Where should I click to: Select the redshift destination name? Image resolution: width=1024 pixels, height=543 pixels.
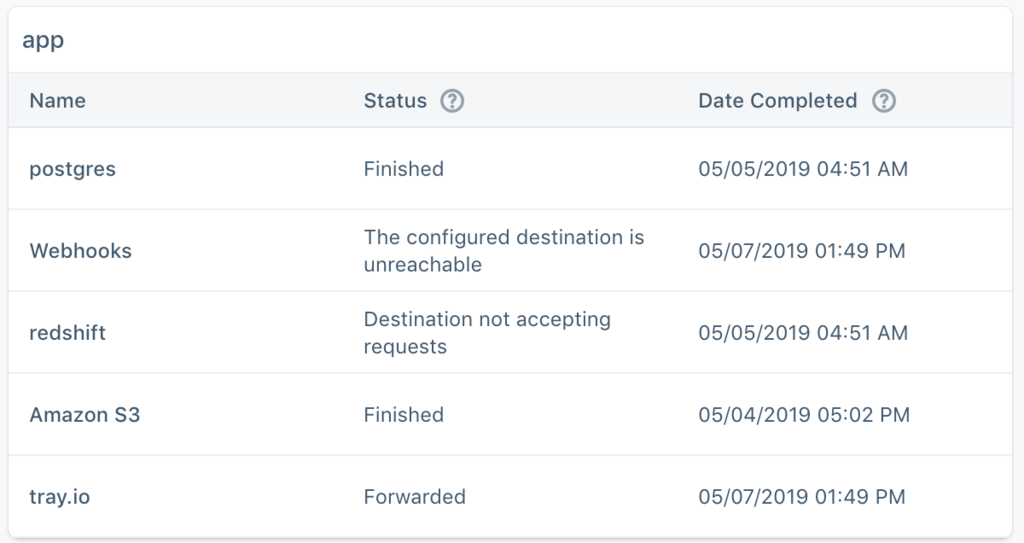[x=67, y=333]
